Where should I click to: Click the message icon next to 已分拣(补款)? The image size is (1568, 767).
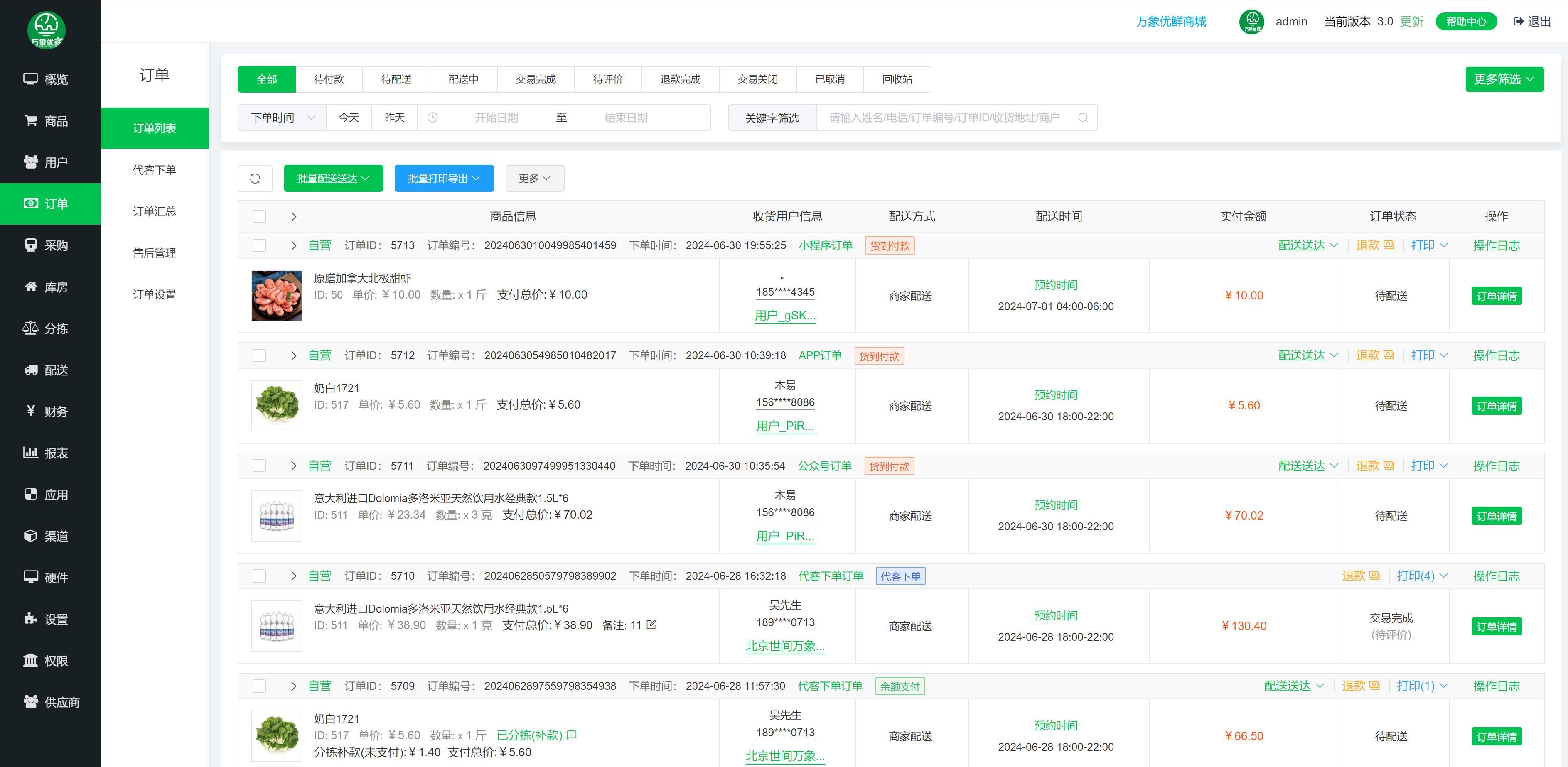[572, 735]
